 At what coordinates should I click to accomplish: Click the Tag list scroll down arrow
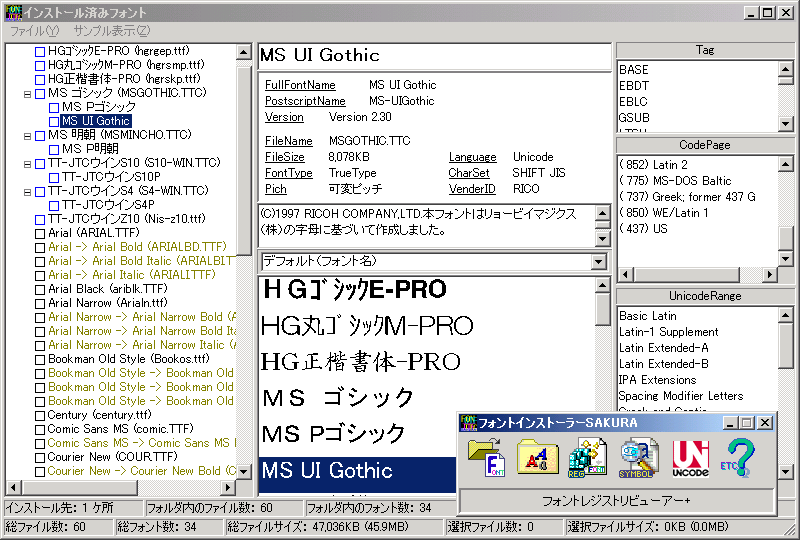[785, 123]
